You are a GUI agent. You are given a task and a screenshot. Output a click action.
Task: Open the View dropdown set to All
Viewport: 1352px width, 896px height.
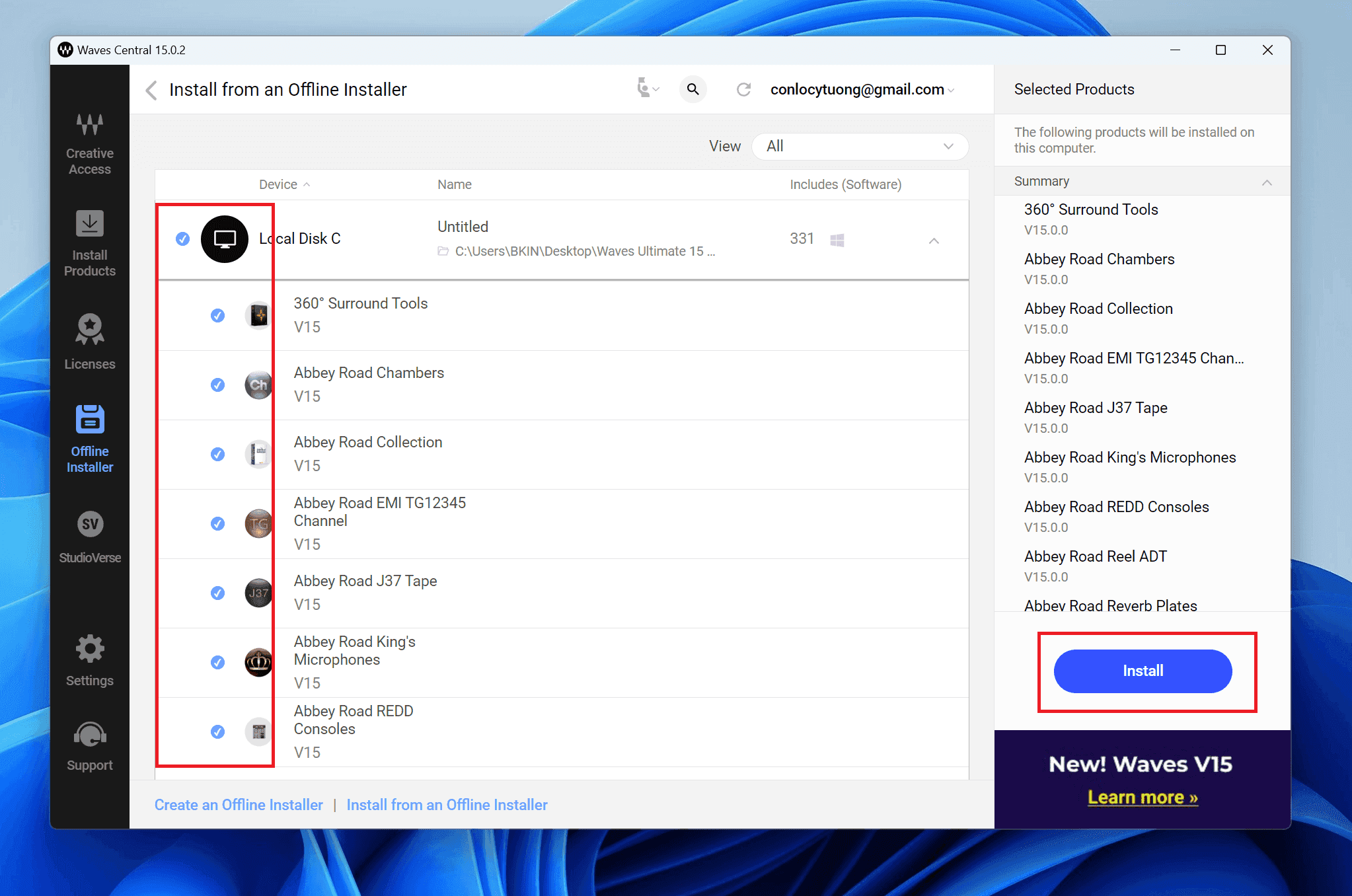(x=859, y=146)
